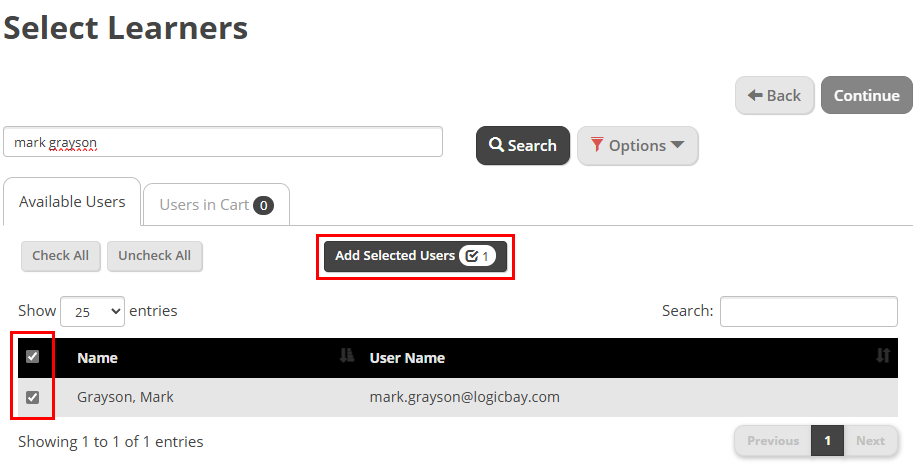
Task: Click the Continue button
Action: point(867,95)
